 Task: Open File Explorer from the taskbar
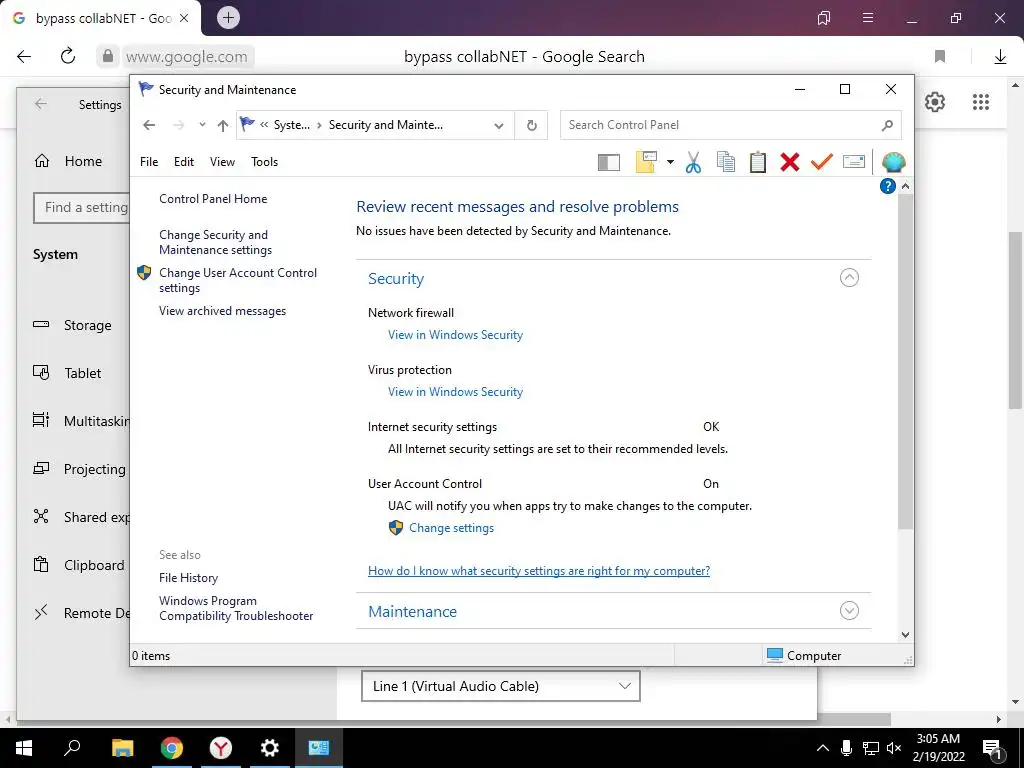tap(122, 748)
